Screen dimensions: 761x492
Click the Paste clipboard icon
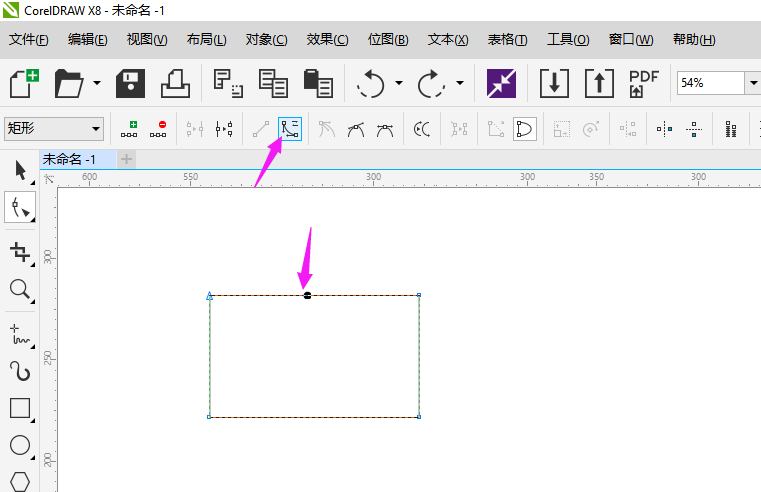(x=318, y=83)
